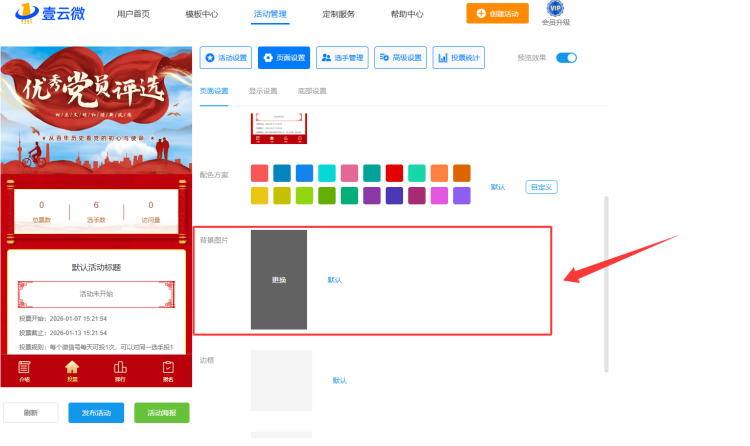Click the green 活动海报 button

(162, 412)
